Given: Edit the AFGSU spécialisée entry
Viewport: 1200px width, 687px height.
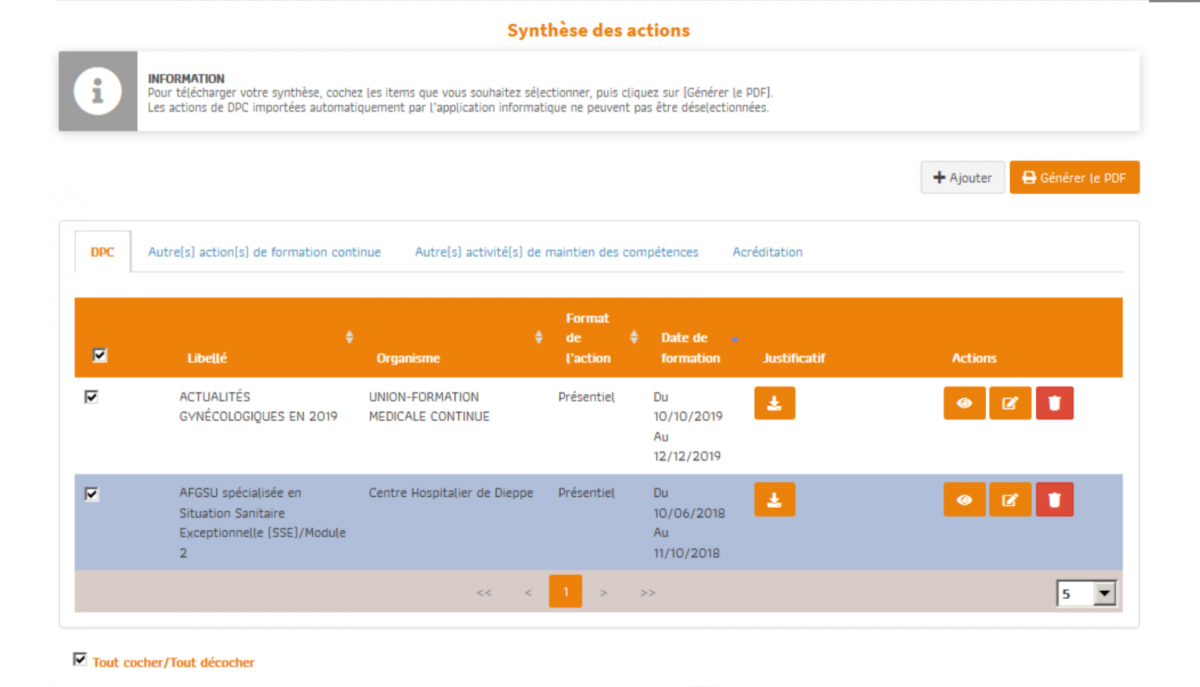Looking at the screenshot, I should point(1010,500).
